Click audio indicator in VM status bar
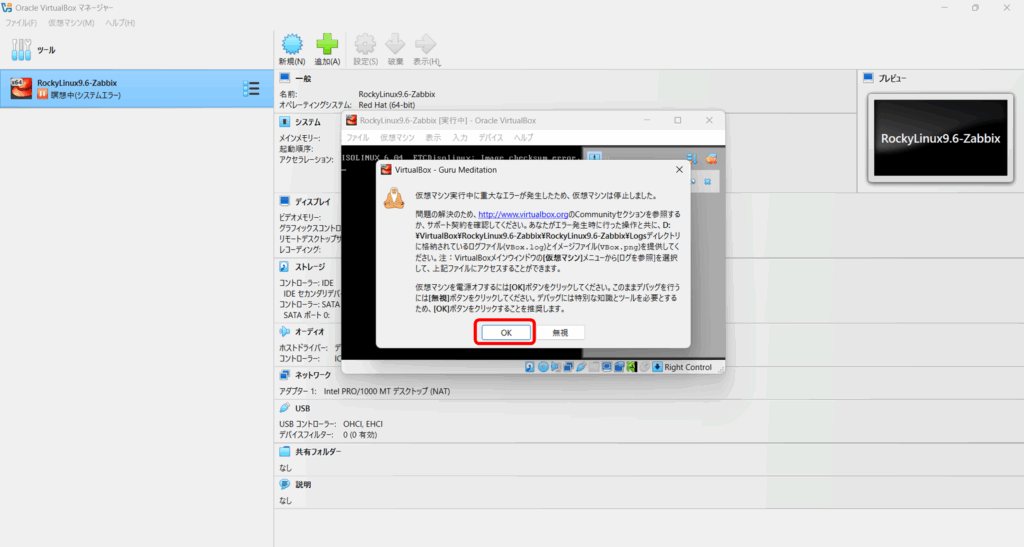 click(x=555, y=367)
